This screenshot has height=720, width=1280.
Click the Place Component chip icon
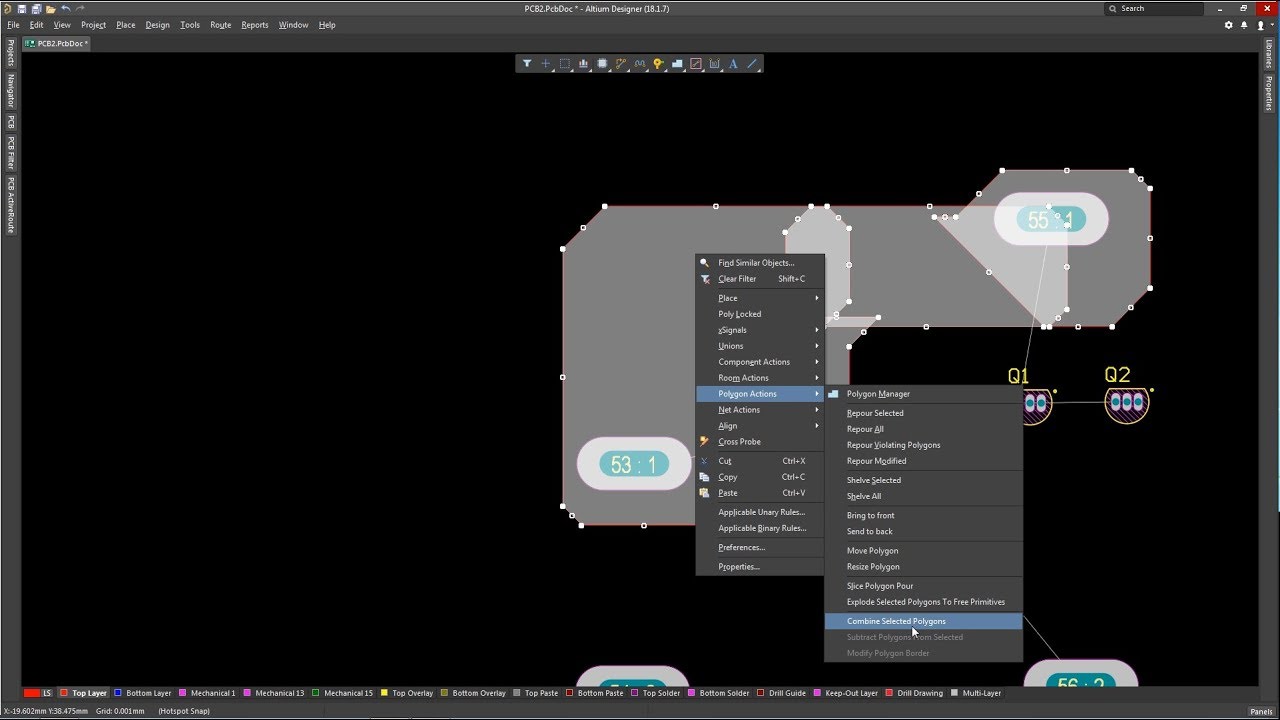[x=602, y=64]
